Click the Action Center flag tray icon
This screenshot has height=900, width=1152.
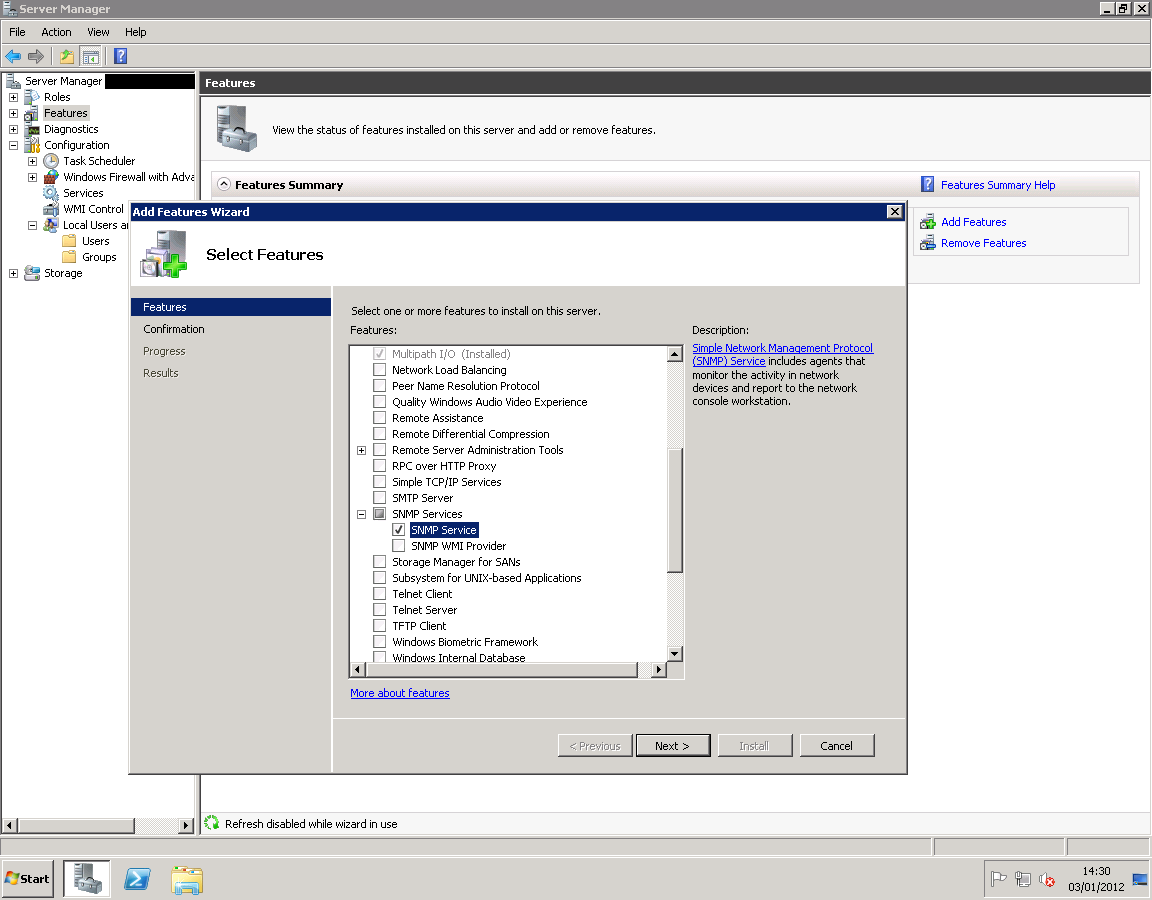coord(998,879)
